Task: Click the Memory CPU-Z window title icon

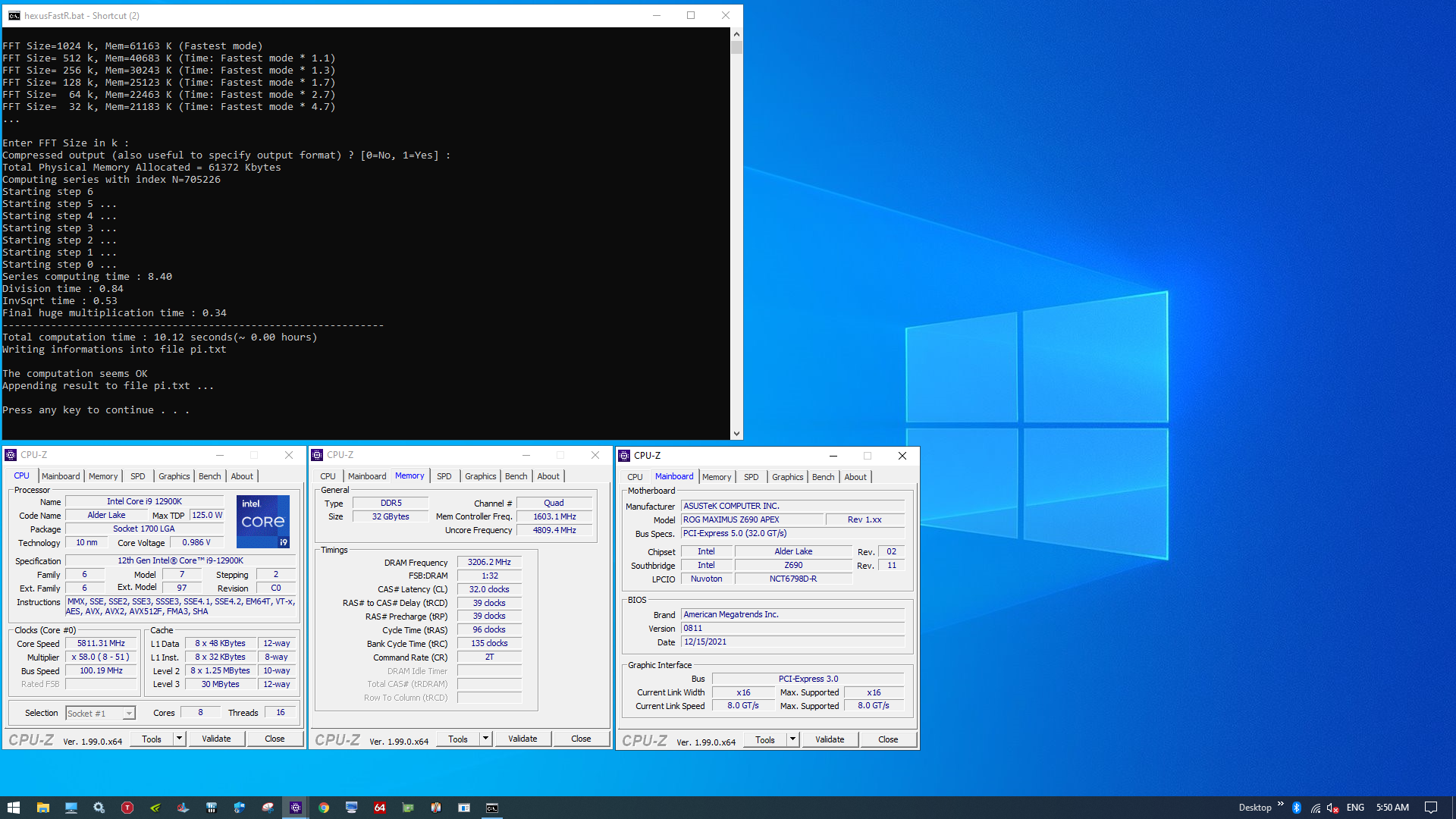Action: click(317, 455)
